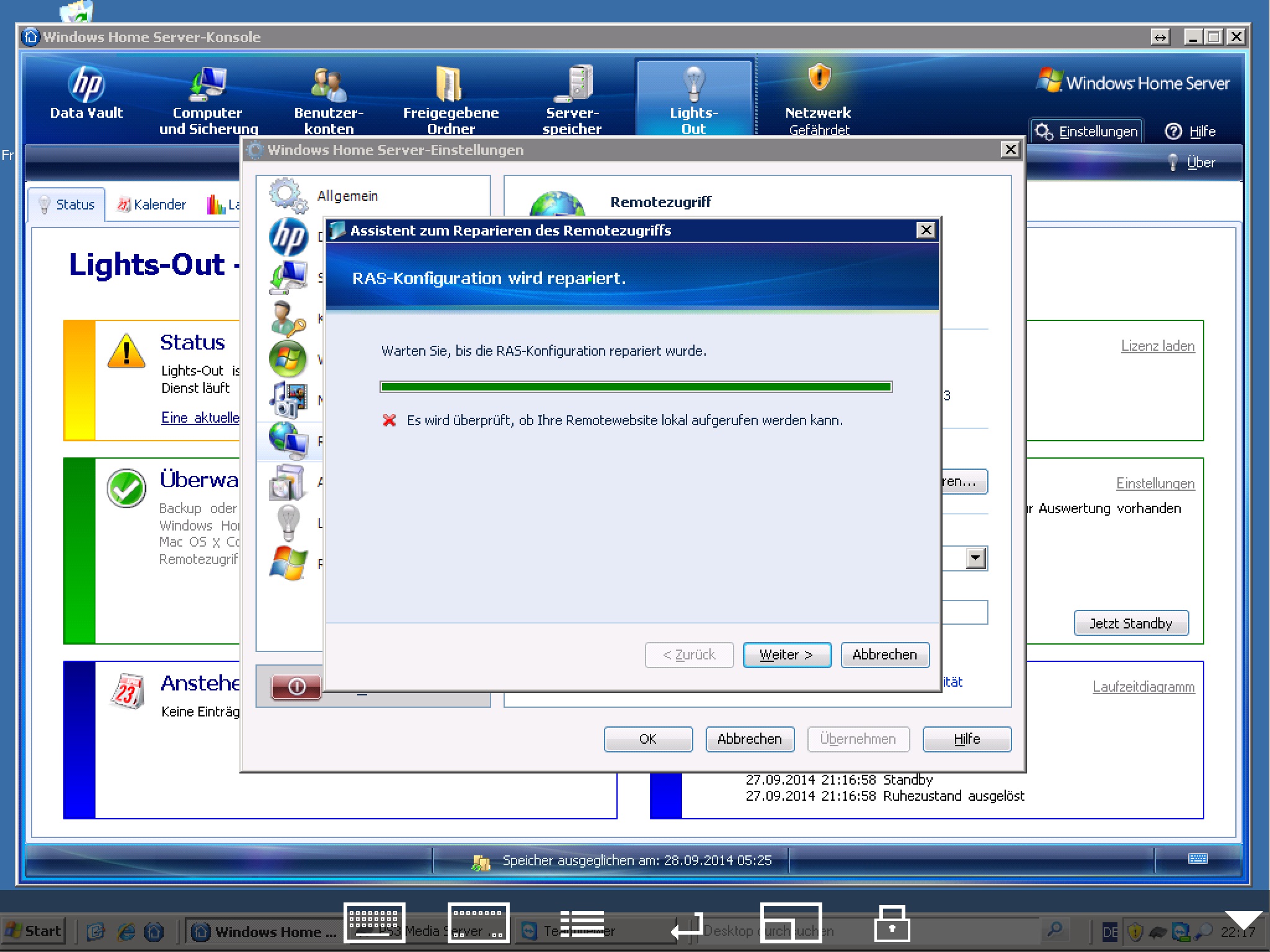This screenshot has height=952, width=1270.
Task: Select the Lights-Out section
Action: [x=694, y=99]
